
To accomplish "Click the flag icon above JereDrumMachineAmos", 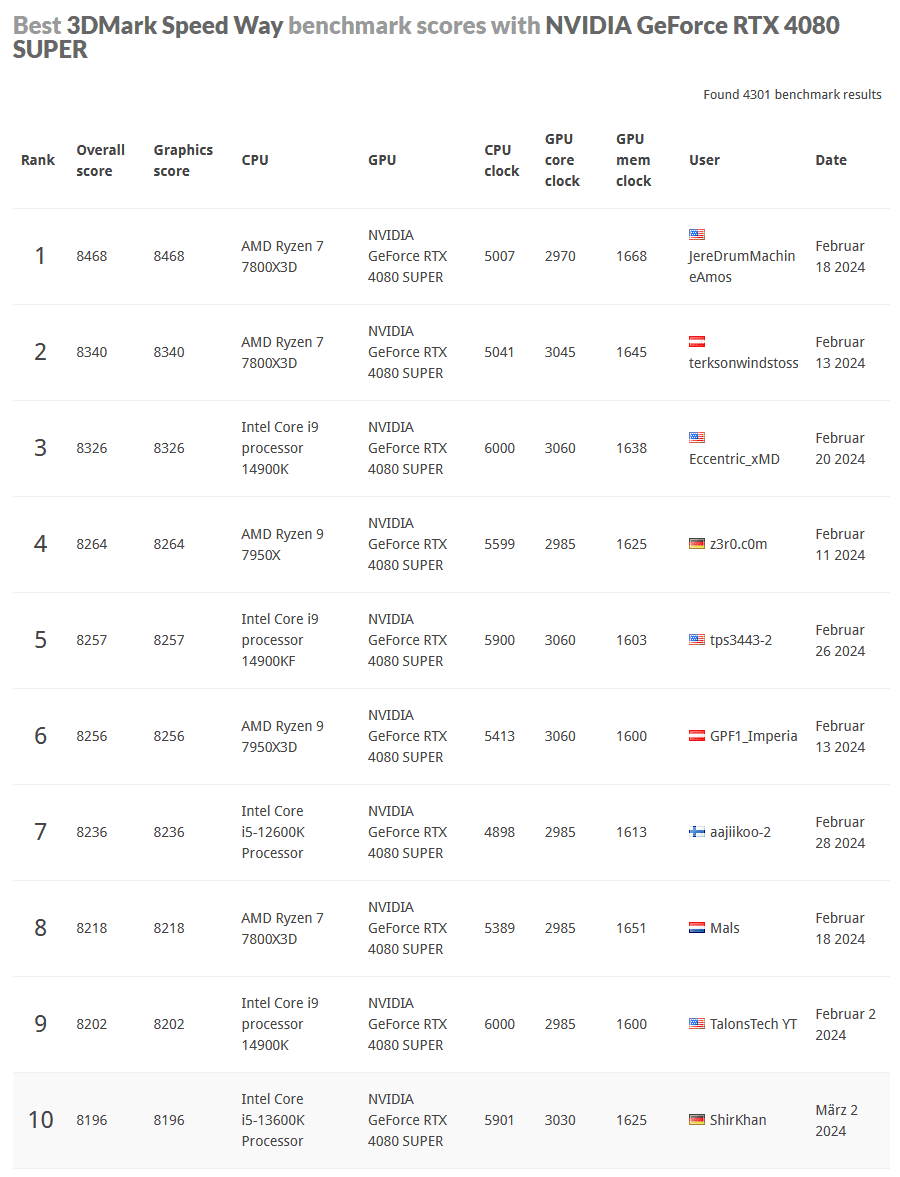I will coord(697,234).
